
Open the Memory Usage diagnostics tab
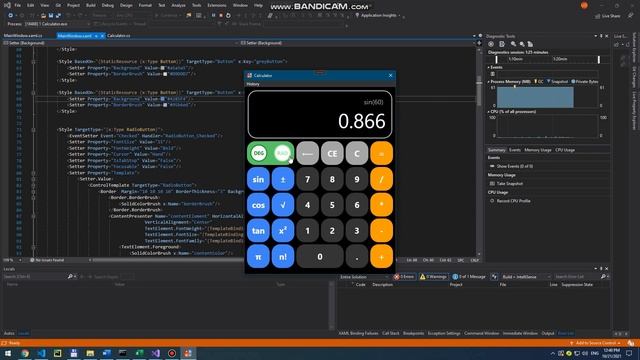tap(538, 150)
